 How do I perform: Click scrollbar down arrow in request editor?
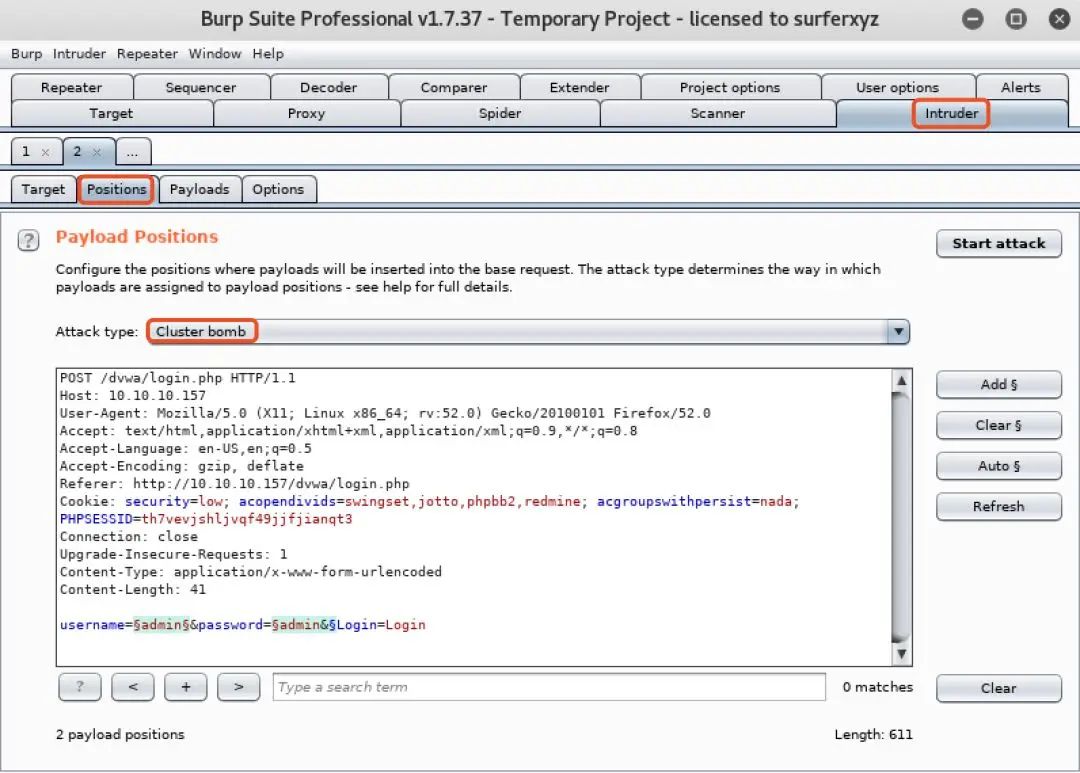coord(901,654)
